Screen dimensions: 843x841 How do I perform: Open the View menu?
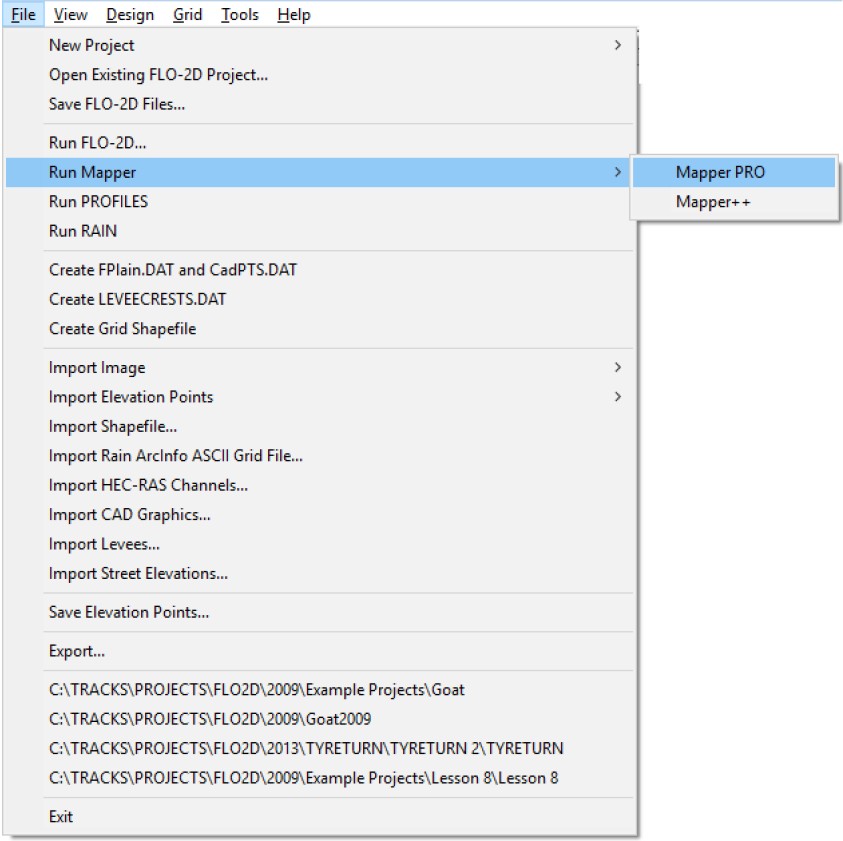tap(70, 14)
